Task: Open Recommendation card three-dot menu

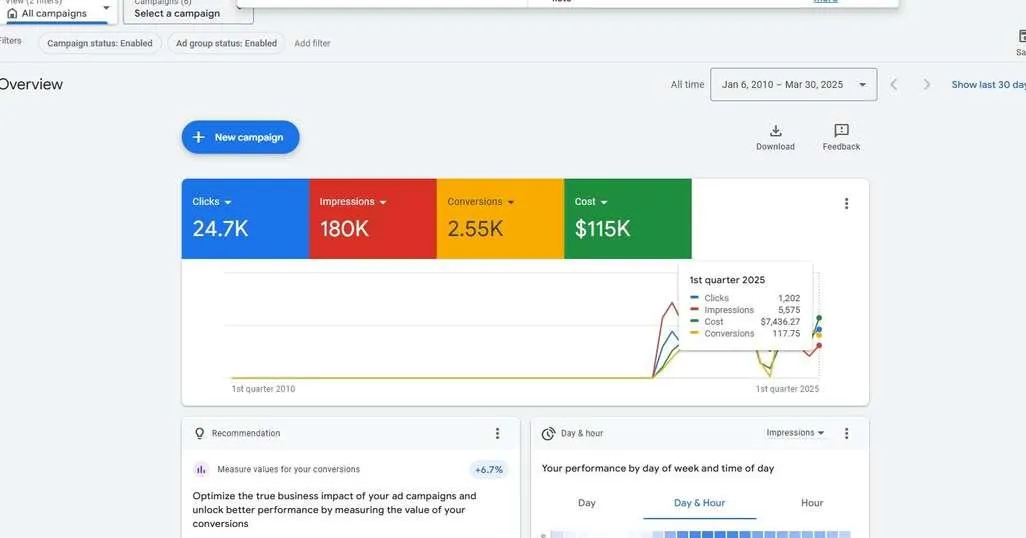Action: [x=497, y=433]
